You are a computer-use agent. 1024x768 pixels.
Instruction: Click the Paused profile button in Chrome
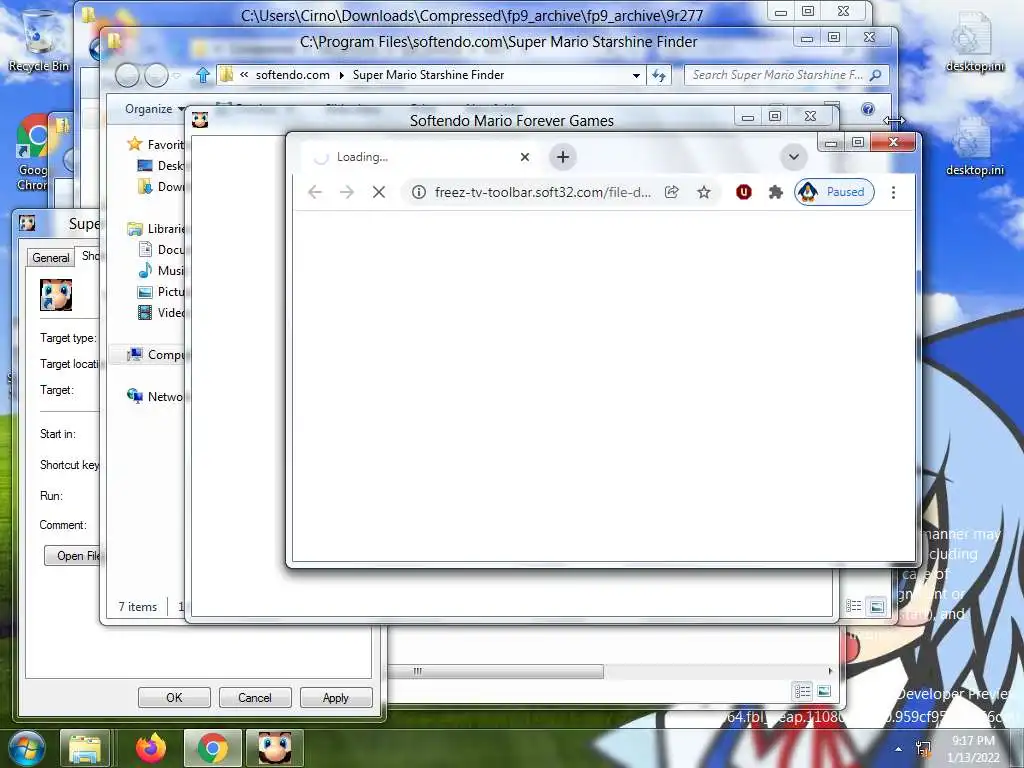coord(834,192)
